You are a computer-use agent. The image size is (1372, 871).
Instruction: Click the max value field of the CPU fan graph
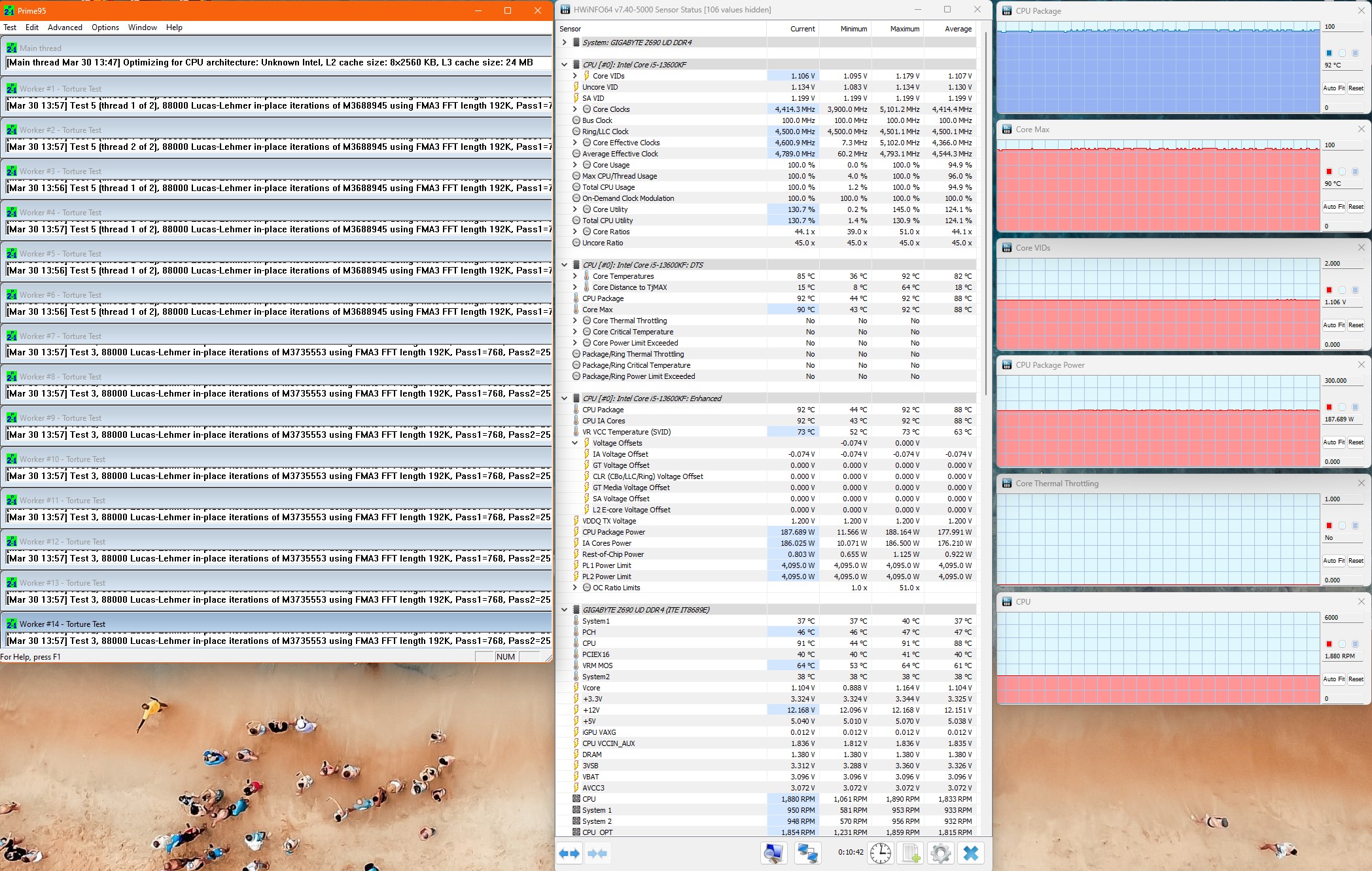[1343, 618]
